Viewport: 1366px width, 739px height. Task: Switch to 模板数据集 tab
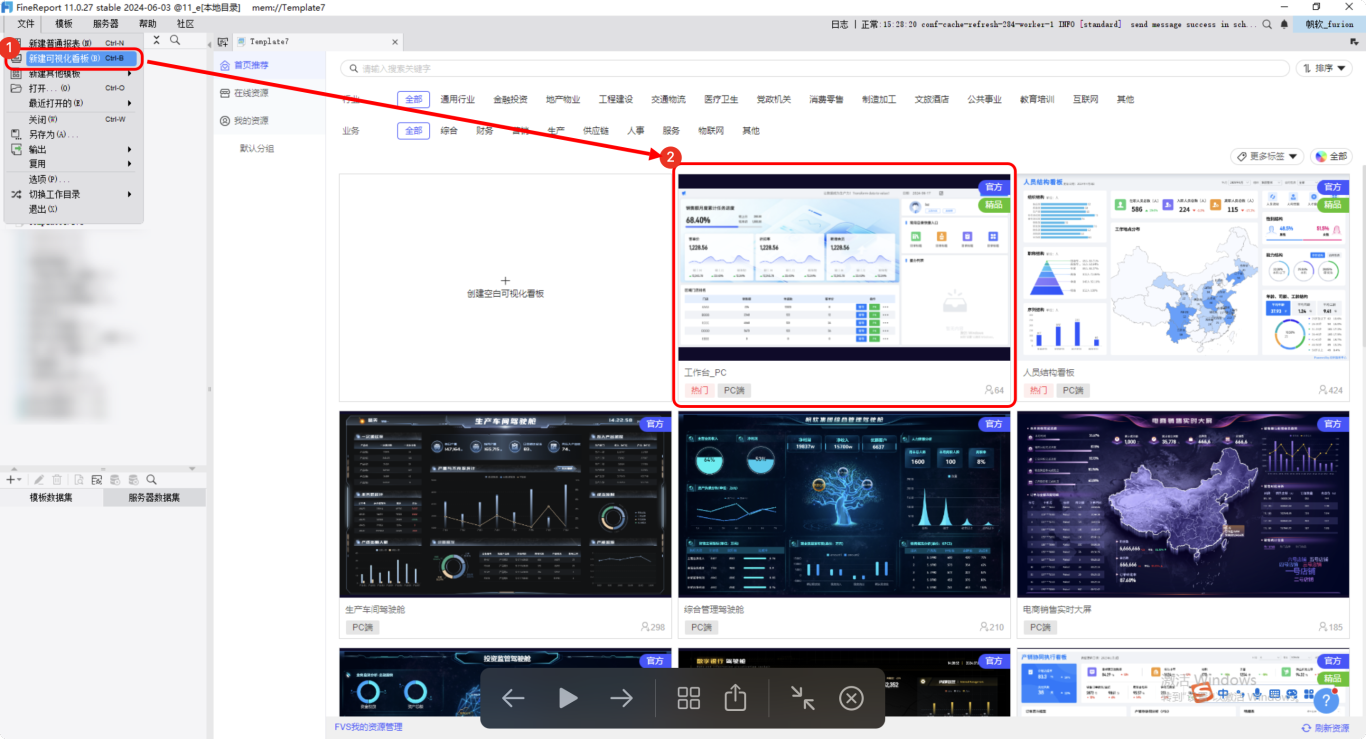(51, 497)
